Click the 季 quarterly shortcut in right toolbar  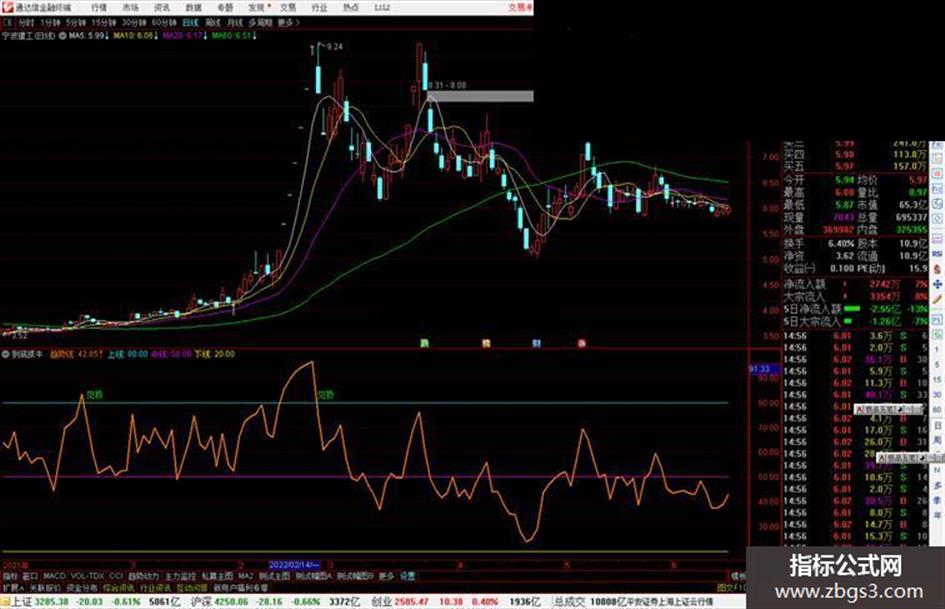click(x=937, y=500)
